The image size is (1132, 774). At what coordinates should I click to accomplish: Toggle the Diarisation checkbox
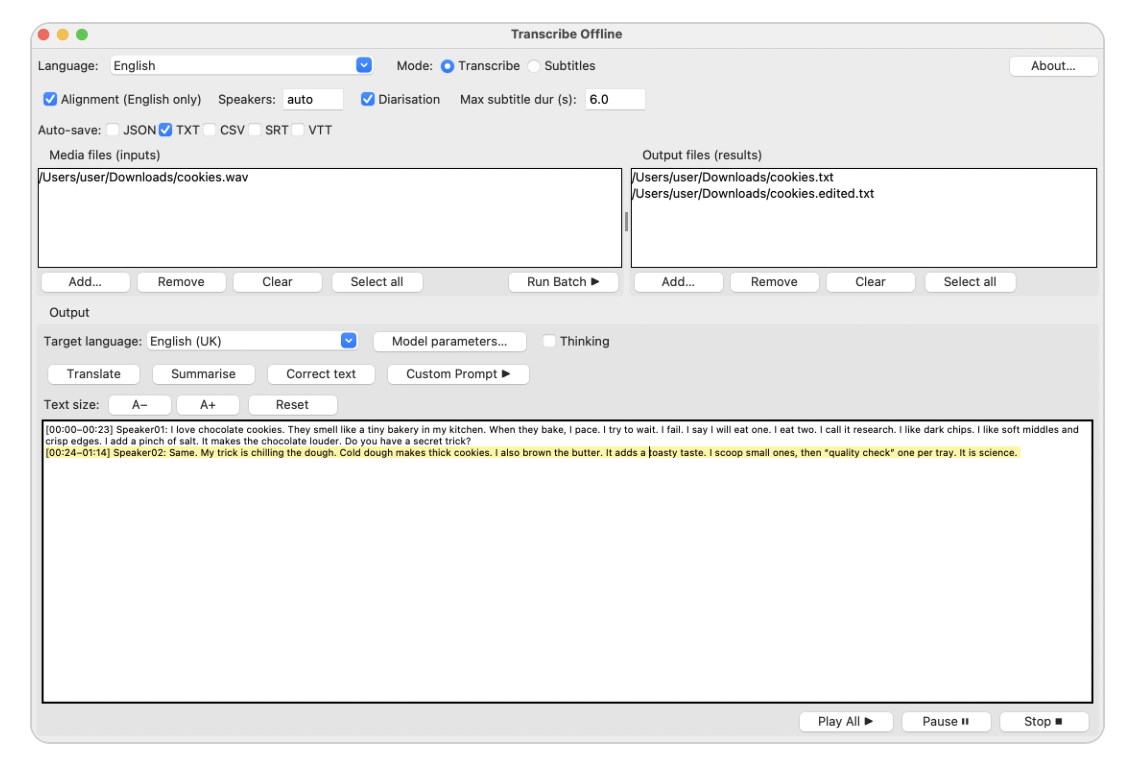[x=368, y=99]
